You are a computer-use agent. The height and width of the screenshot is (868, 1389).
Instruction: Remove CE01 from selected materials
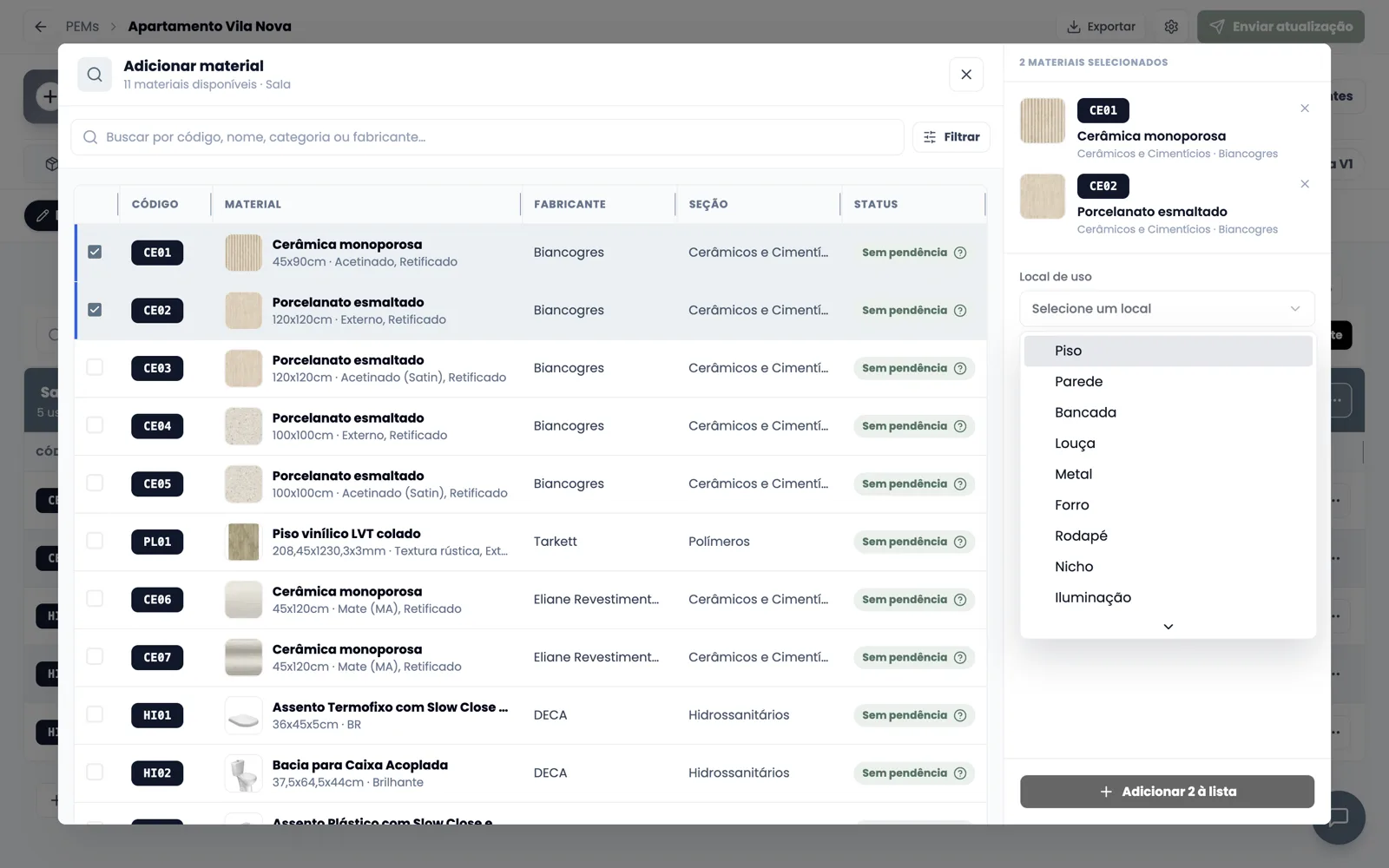coord(1305,108)
